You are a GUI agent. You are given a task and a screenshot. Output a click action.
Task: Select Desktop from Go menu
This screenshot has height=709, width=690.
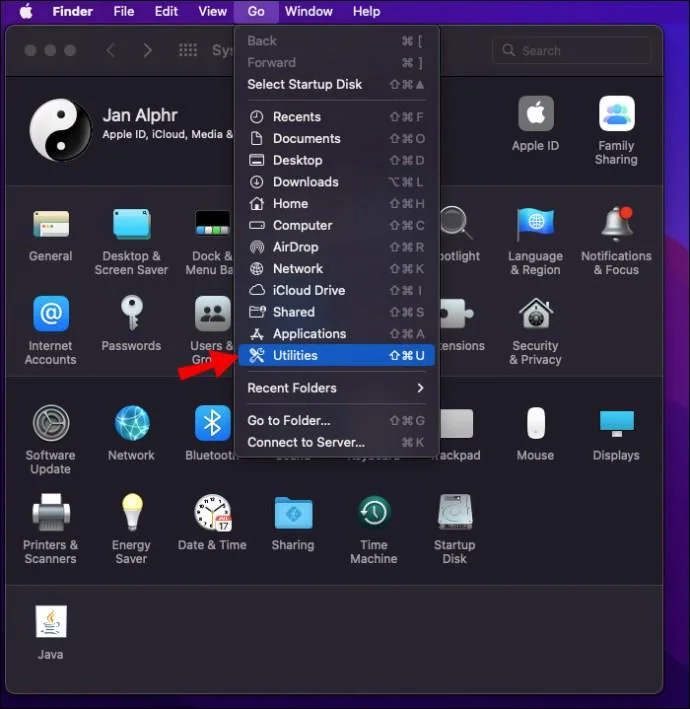(336, 160)
